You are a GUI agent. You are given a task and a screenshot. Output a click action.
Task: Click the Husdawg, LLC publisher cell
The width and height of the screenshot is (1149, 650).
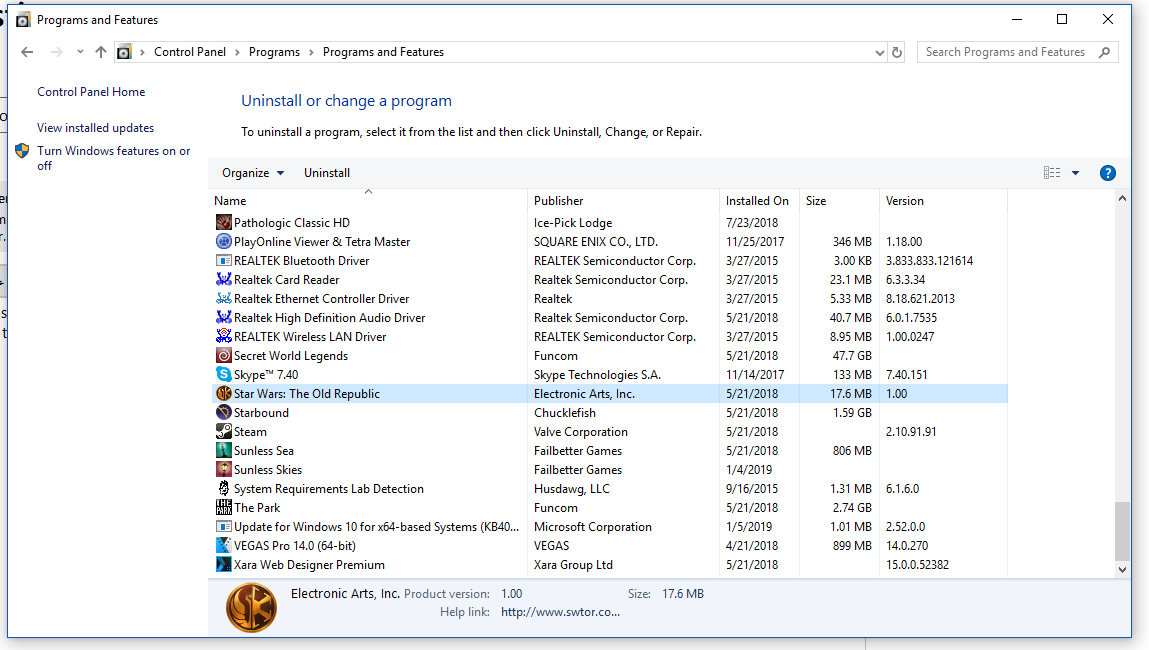572,489
